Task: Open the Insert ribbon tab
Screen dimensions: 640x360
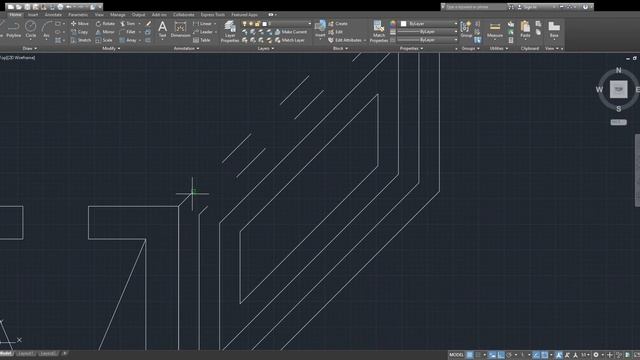Action: coord(33,15)
